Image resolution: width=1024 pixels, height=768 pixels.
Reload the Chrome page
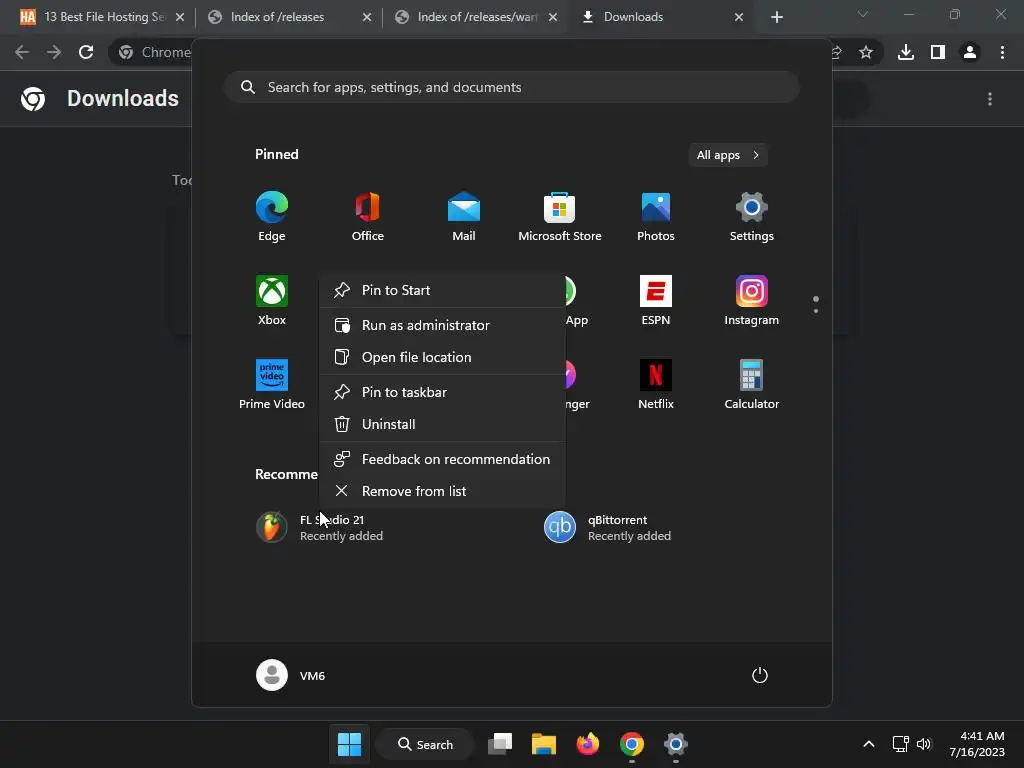click(86, 52)
